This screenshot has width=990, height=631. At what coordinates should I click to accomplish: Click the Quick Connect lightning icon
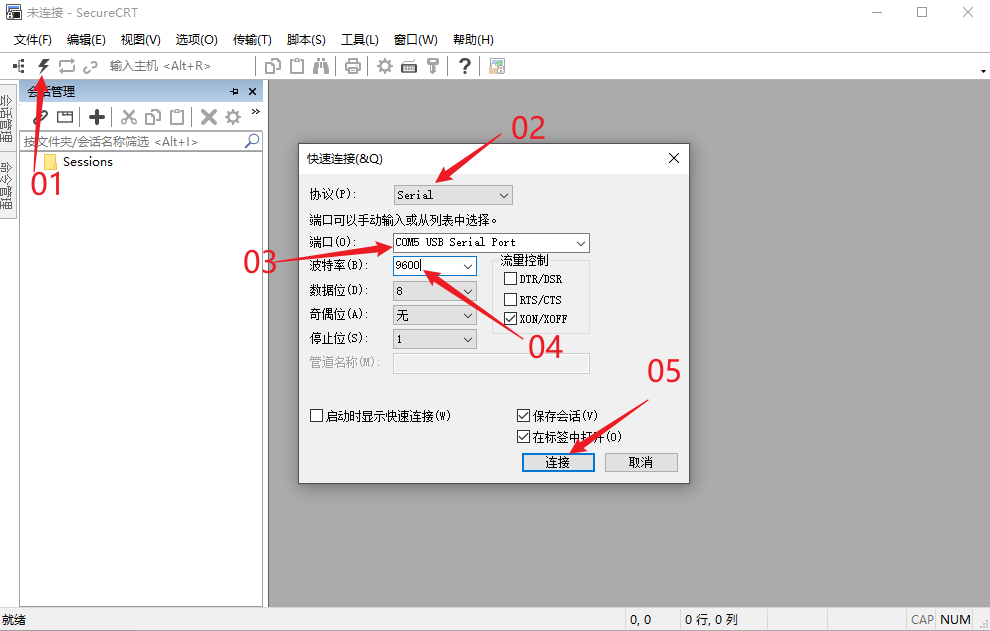[x=44, y=66]
